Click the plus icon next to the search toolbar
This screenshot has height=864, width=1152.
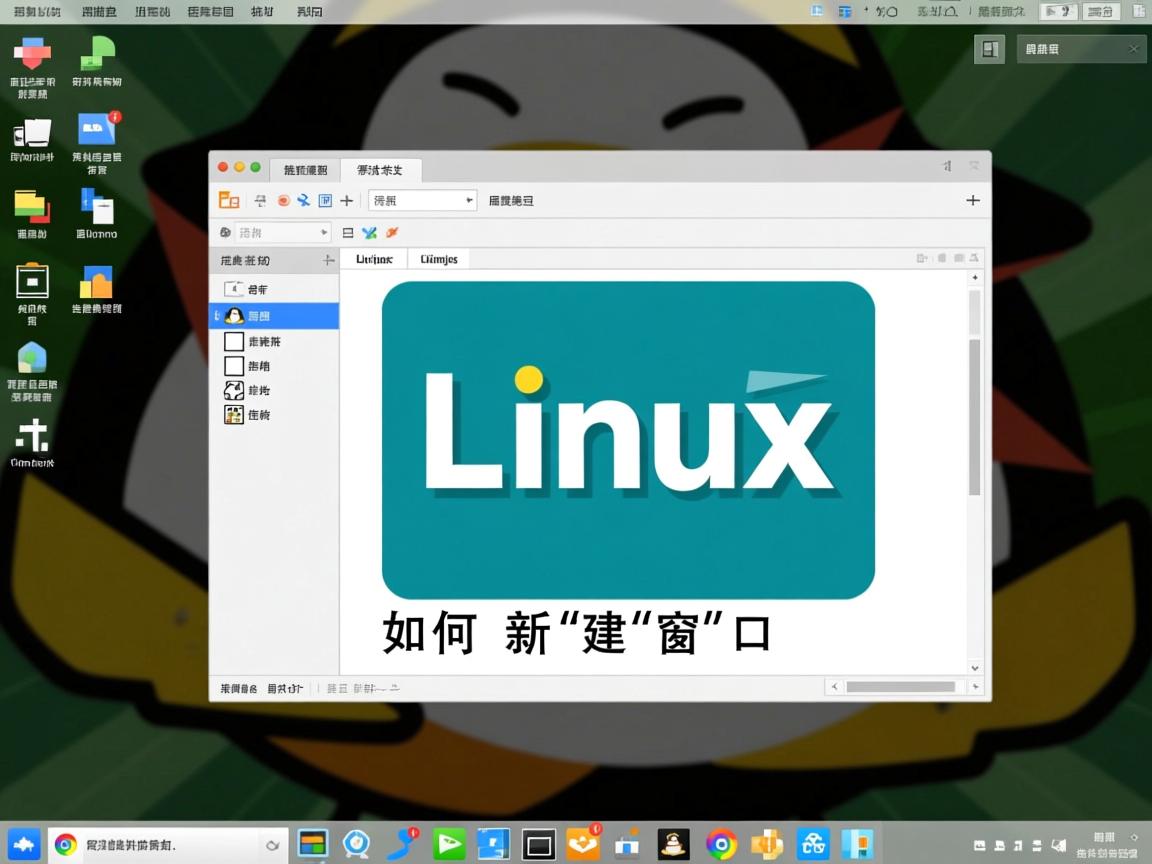point(346,200)
